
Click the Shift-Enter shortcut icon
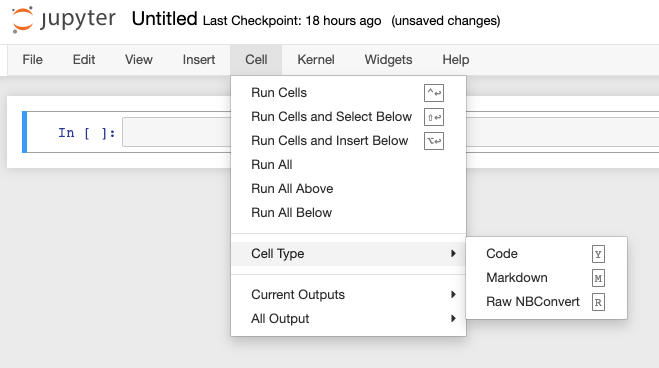pyautogui.click(x=434, y=117)
